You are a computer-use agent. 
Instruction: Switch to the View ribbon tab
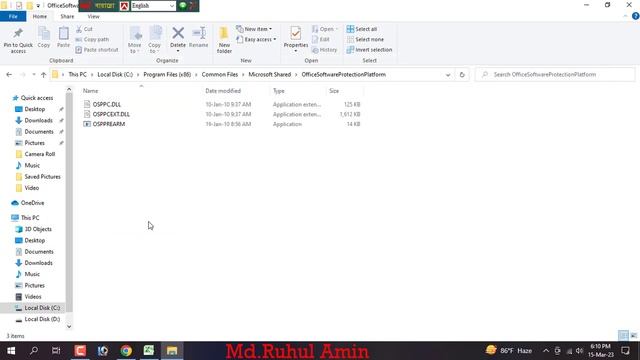pos(93,16)
